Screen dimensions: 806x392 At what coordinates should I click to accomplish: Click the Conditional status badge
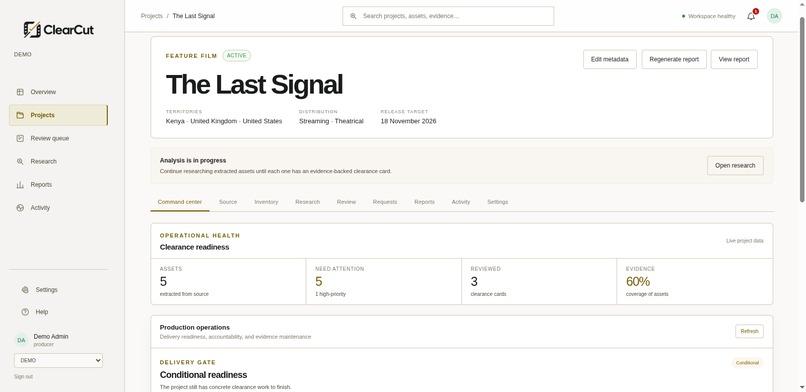pyautogui.click(x=747, y=363)
